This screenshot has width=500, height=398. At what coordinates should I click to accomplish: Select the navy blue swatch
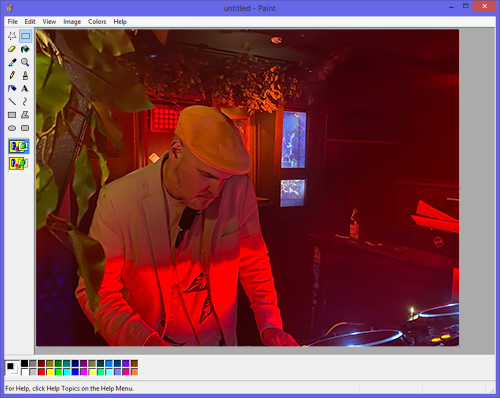[75, 363]
